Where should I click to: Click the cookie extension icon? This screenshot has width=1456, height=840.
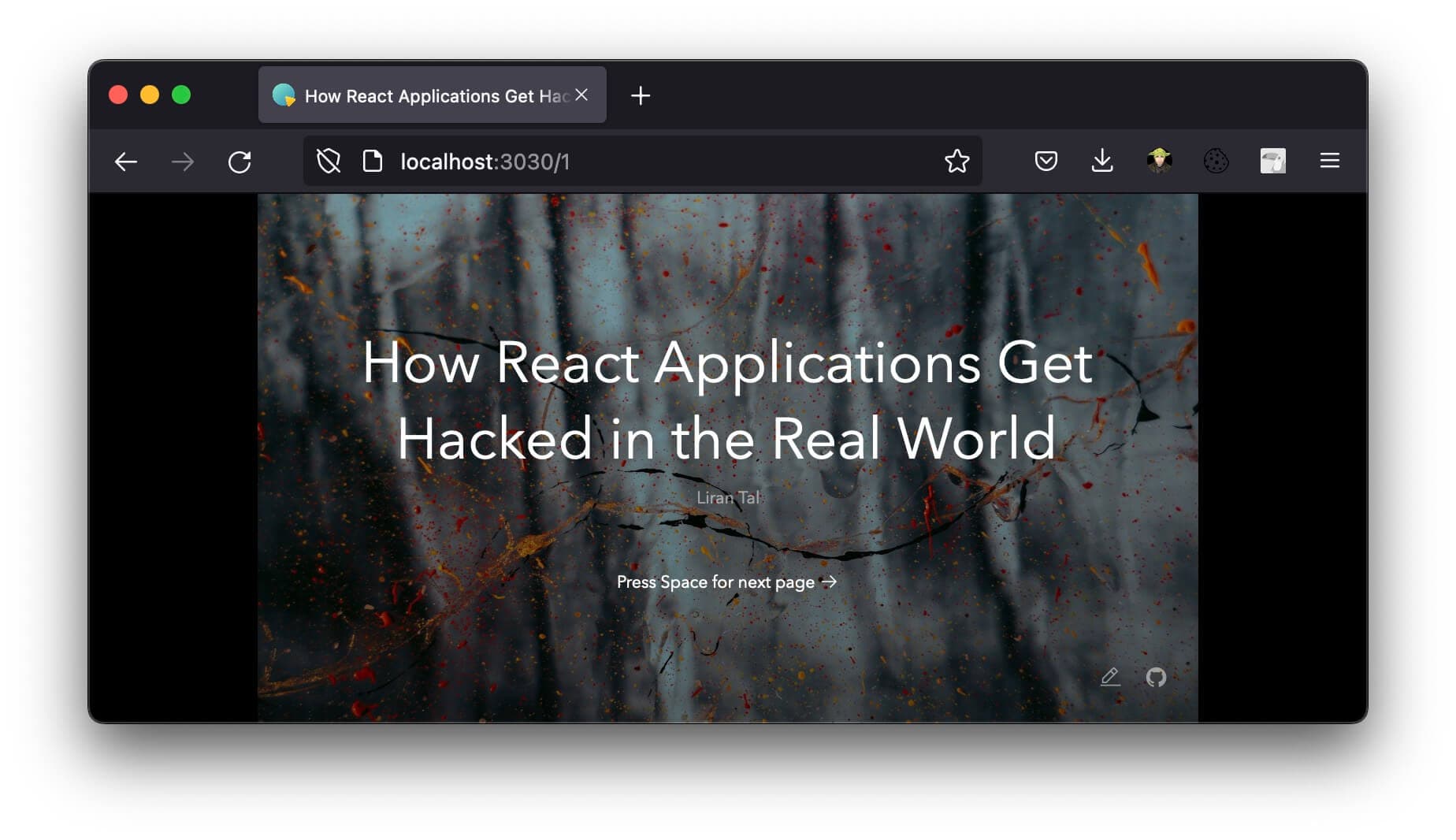[1216, 161]
